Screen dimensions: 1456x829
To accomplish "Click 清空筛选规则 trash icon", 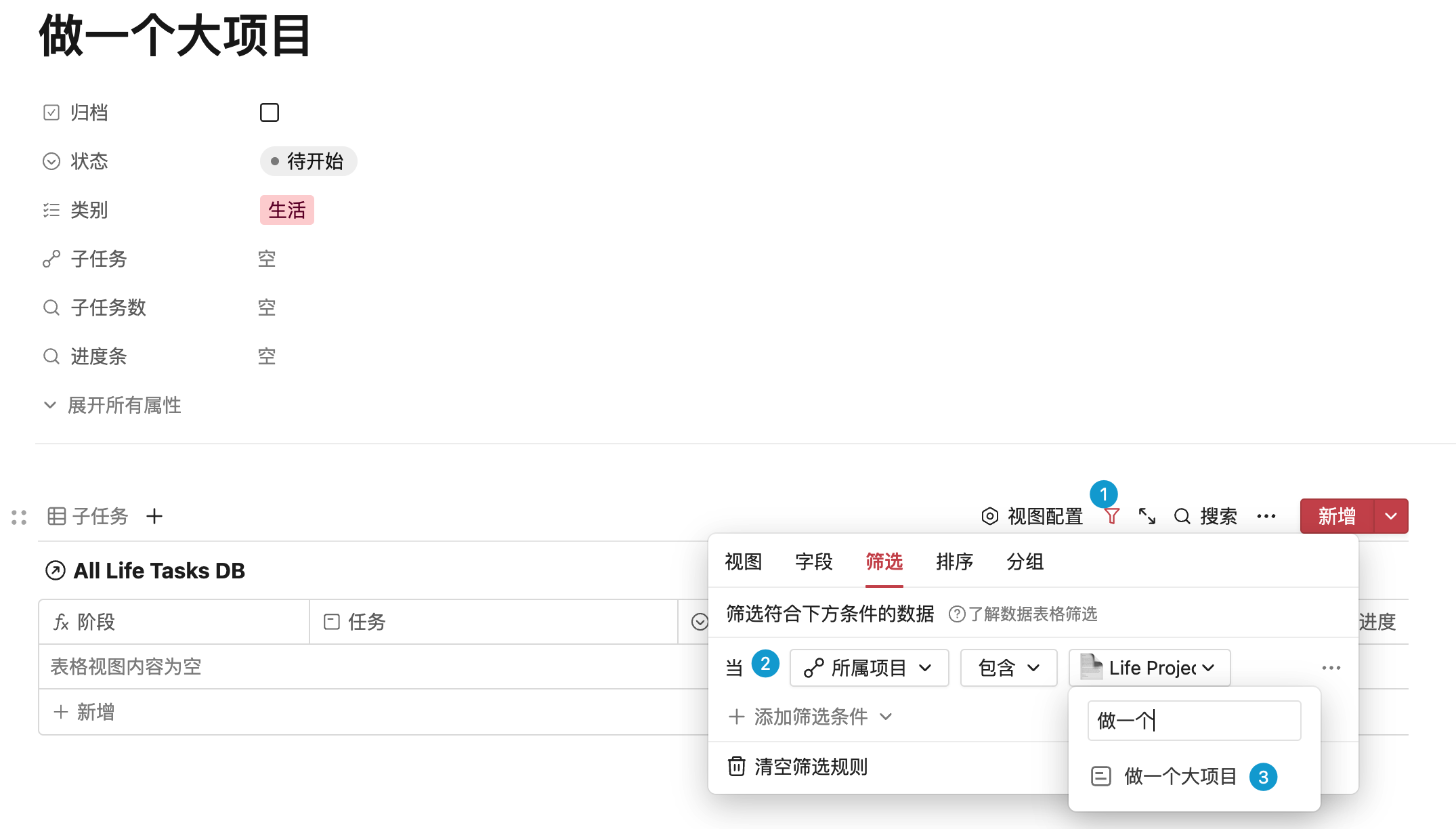I will 736,767.
